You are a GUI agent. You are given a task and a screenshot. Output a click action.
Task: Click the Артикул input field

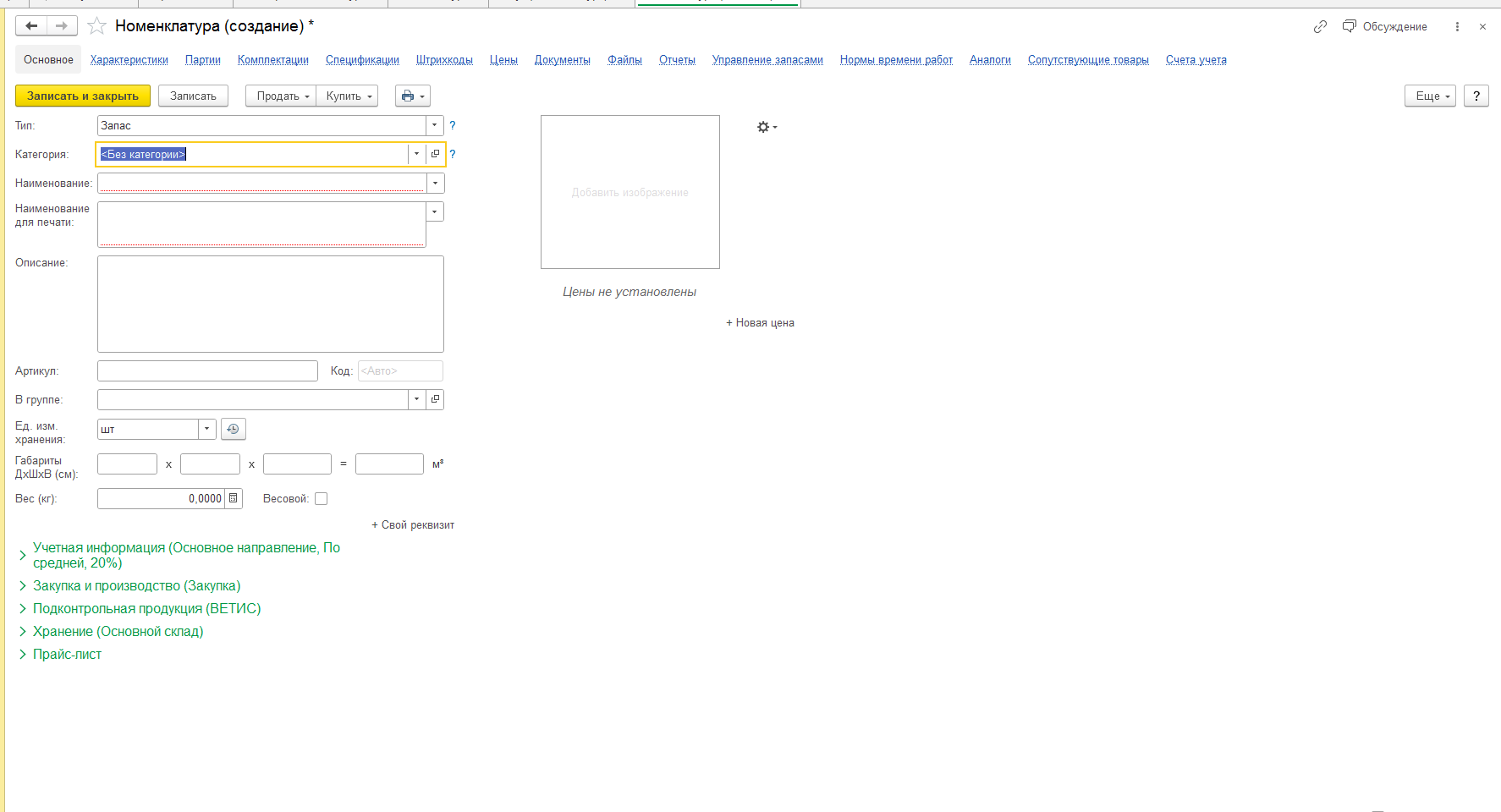207,371
